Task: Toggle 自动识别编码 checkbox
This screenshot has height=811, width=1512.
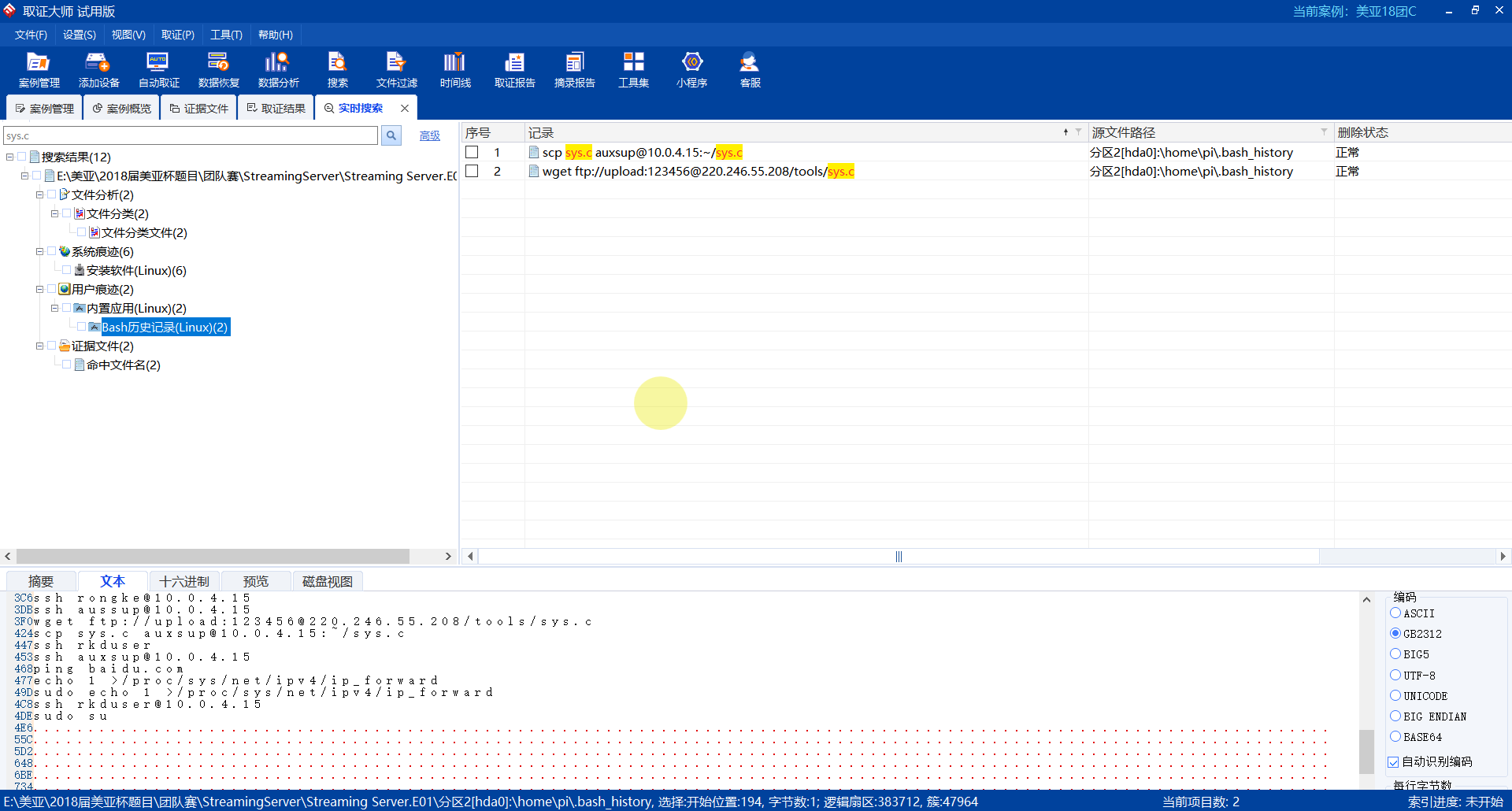Action: pos(1393,761)
